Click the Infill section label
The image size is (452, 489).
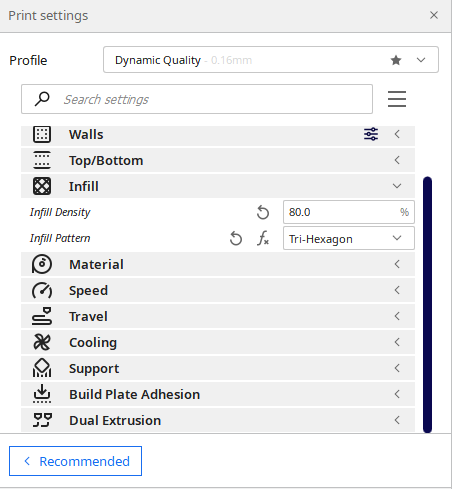[x=84, y=186]
